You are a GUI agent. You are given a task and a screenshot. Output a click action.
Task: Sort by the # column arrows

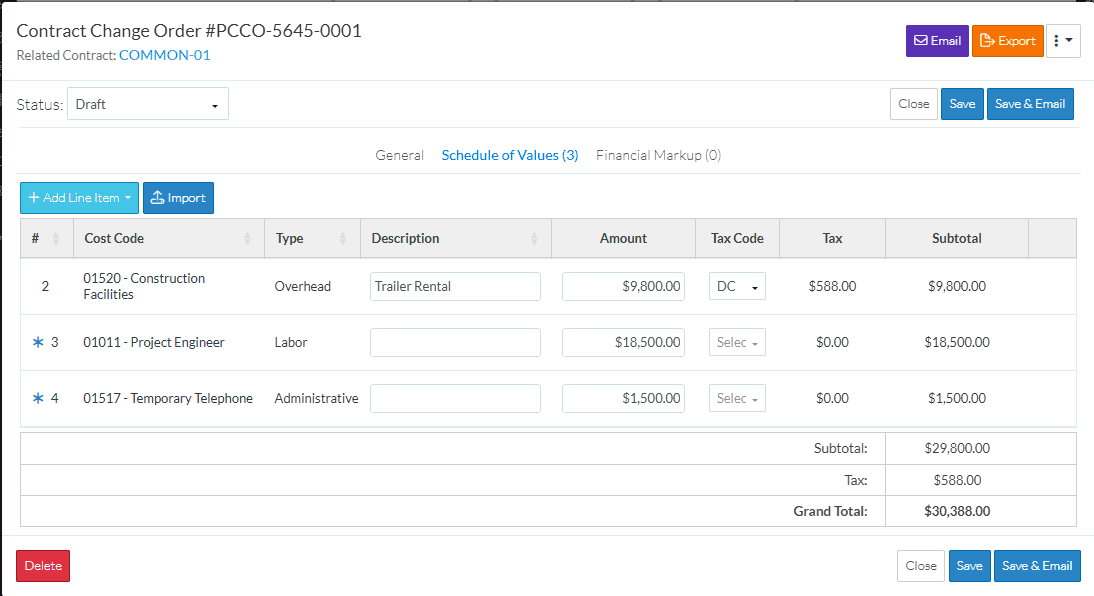point(56,239)
